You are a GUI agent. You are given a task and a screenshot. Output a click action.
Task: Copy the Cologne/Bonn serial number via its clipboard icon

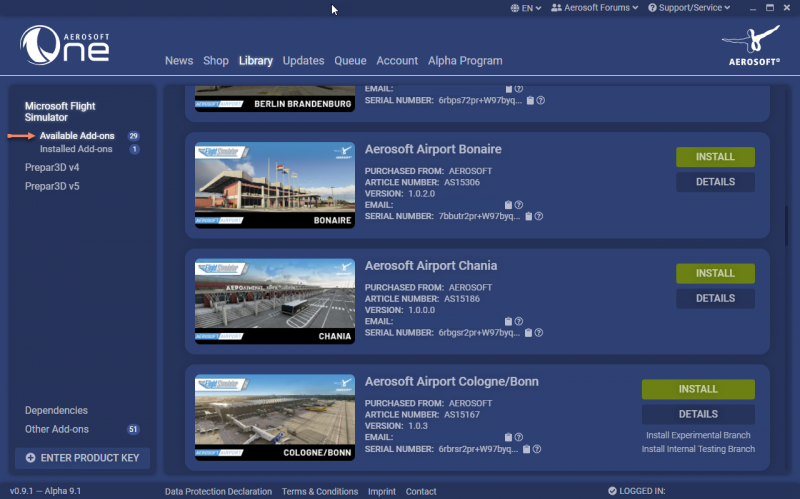point(527,449)
